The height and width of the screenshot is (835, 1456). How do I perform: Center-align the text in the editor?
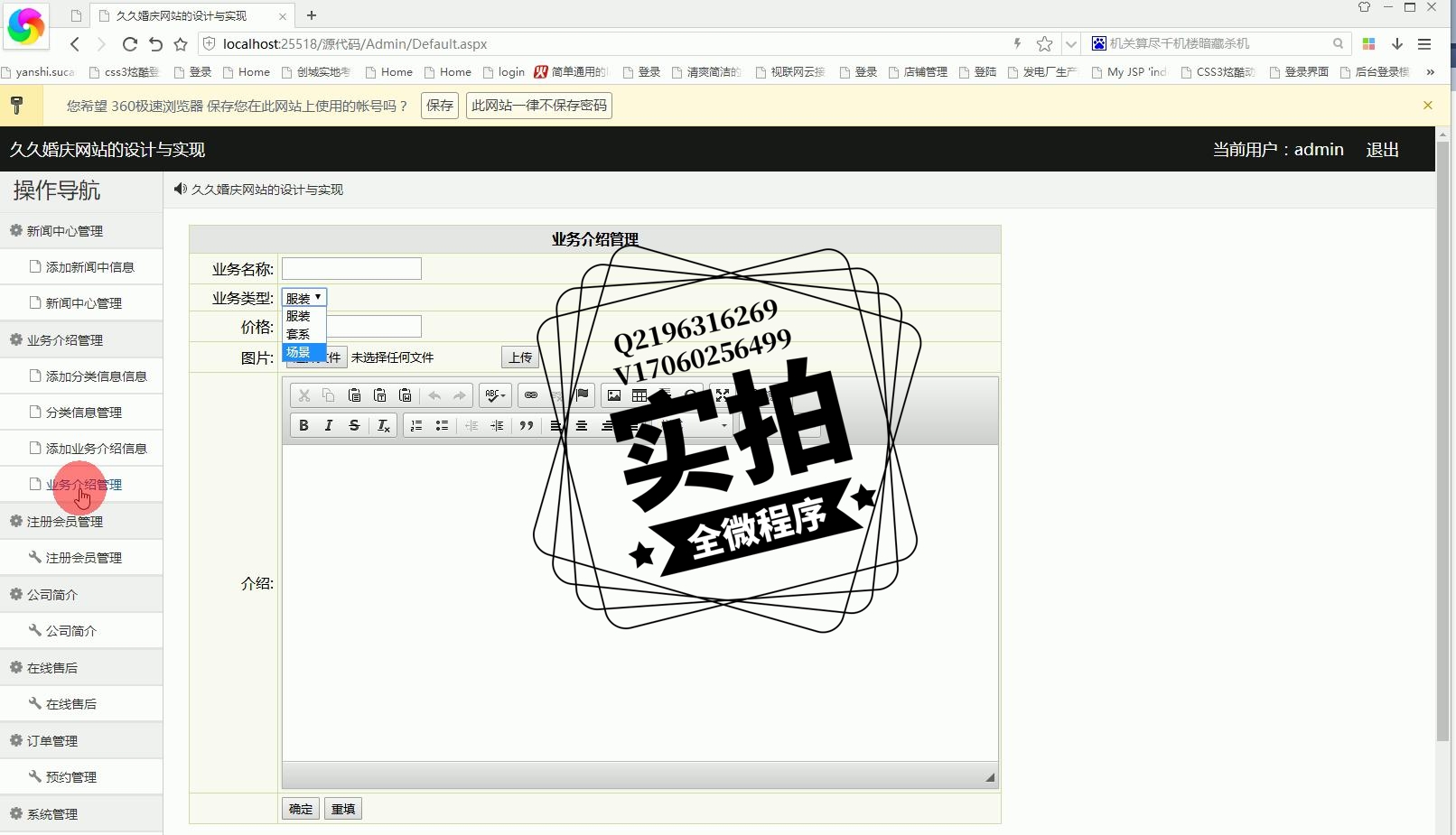click(x=582, y=426)
